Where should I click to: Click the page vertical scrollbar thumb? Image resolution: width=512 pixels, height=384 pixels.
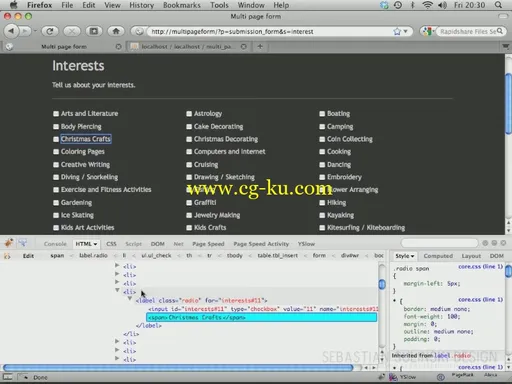508,104
